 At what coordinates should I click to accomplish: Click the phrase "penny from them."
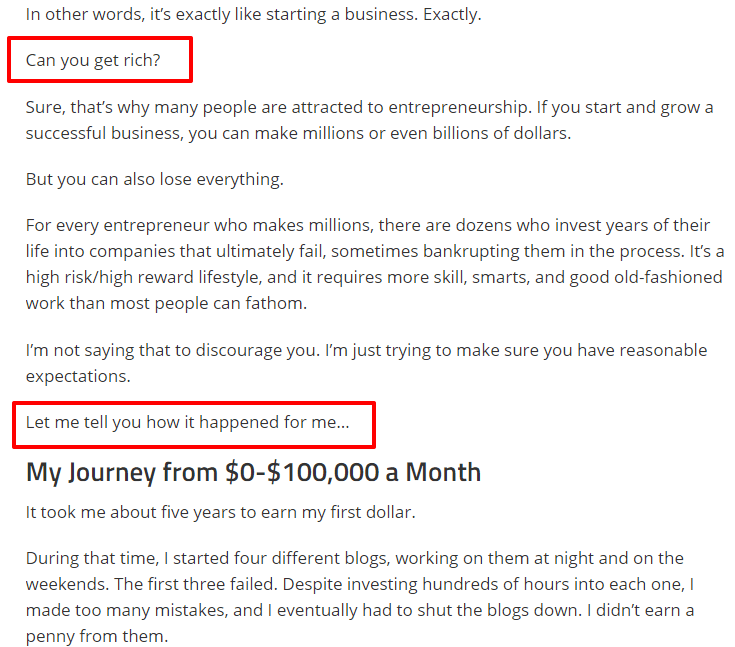click(x=97, y=637)
